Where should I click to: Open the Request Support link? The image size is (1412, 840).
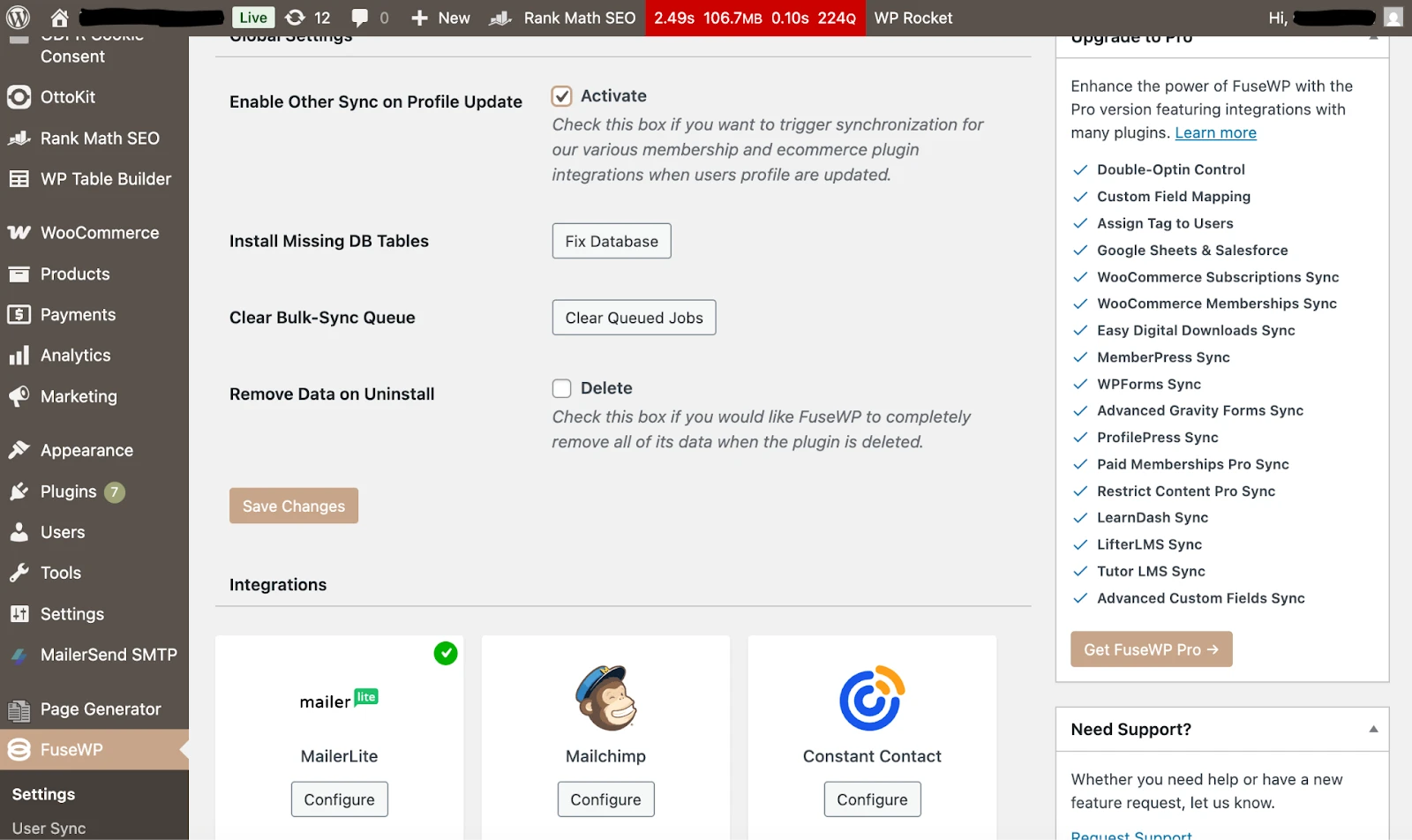point(1131,835)
